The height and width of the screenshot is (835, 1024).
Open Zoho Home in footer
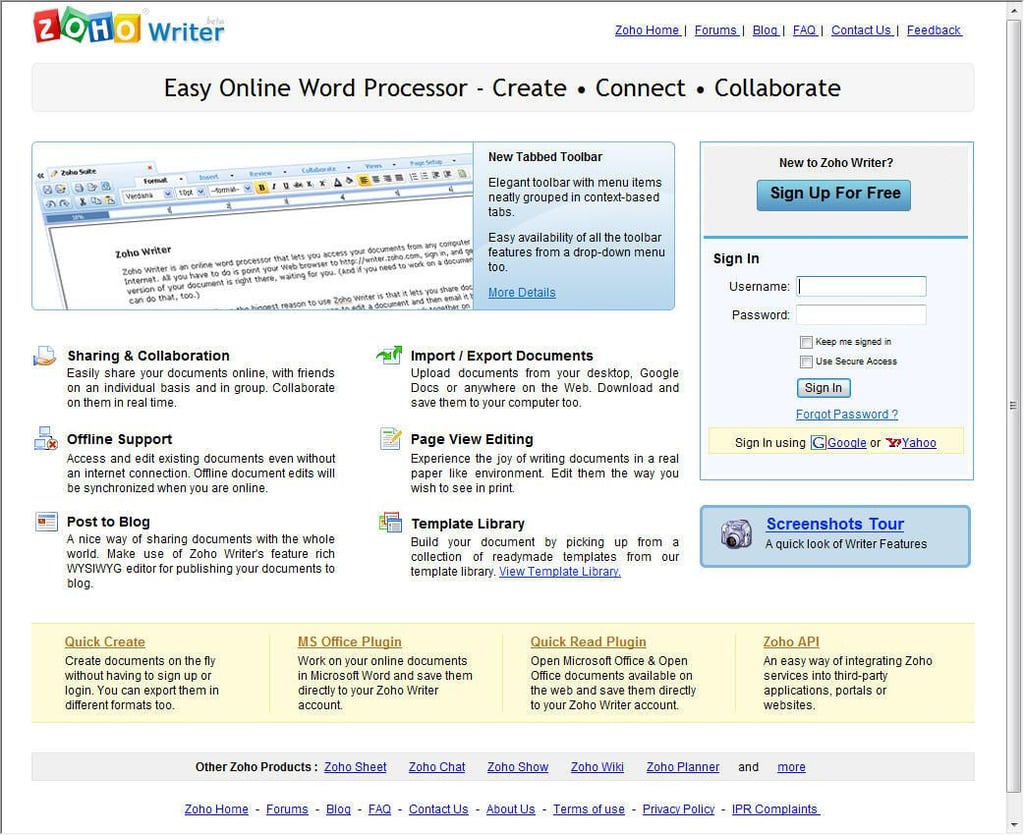pos(216,810)
